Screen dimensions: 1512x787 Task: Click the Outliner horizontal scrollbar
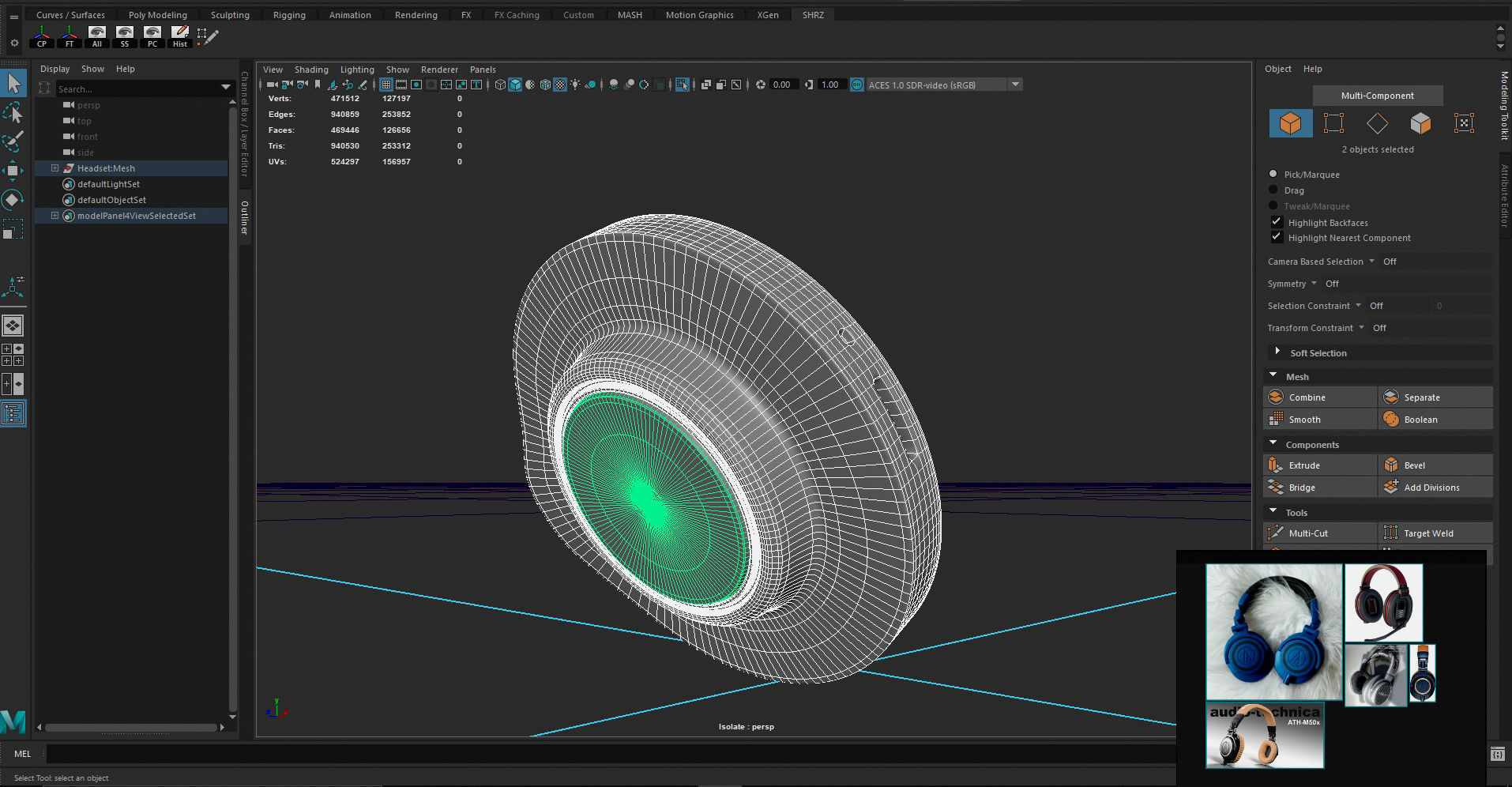pos(130,727)
